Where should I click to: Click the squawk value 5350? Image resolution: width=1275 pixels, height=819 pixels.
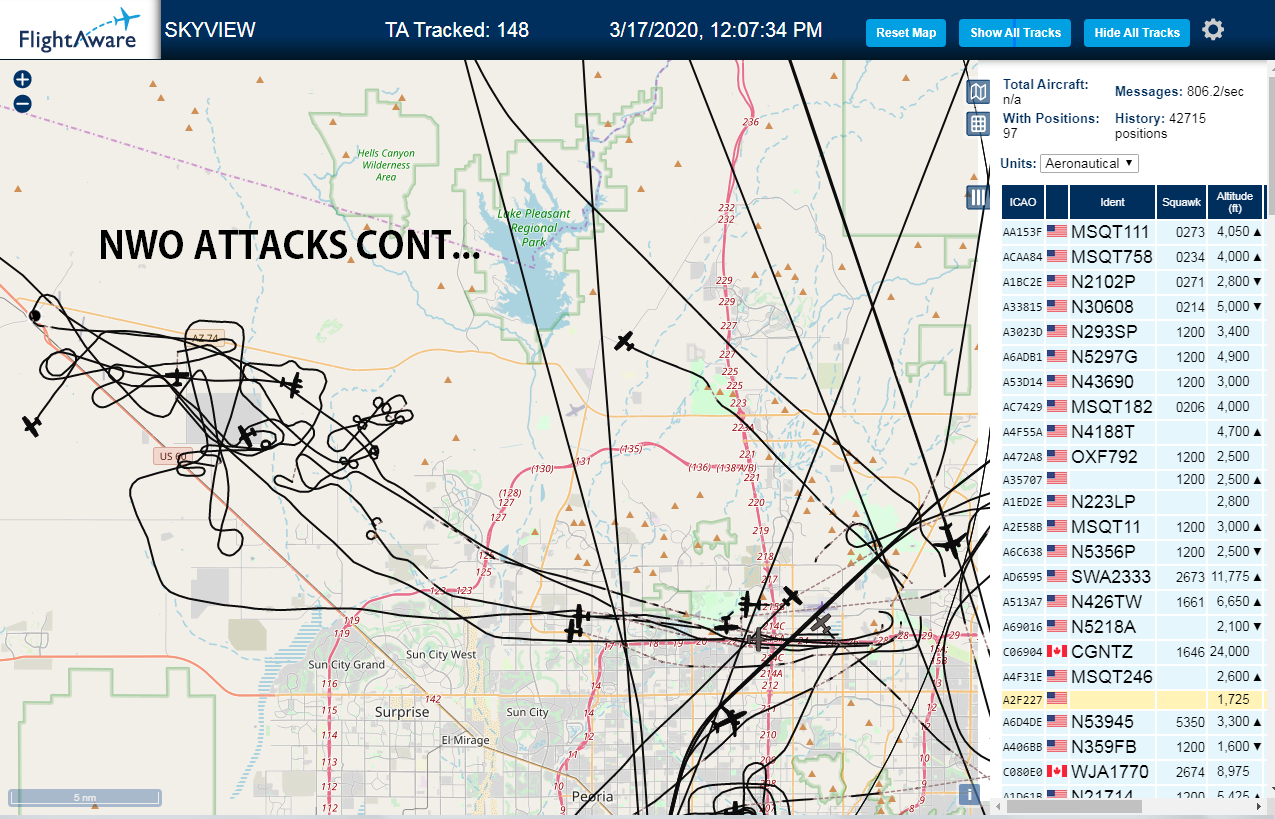1191,722
